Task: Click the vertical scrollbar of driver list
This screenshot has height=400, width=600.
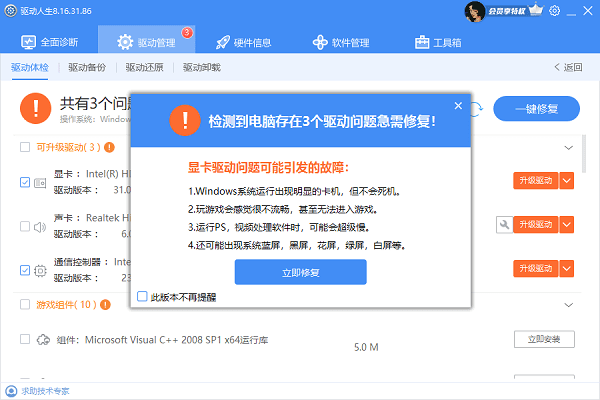Action: click(x=584, y=154)
